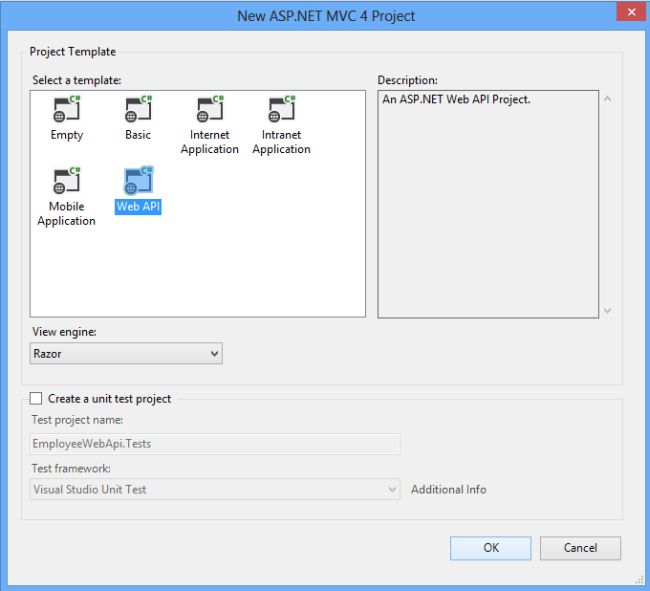Click the 'Basic' template label
The image size is (650, 591).
click(138, 135)
